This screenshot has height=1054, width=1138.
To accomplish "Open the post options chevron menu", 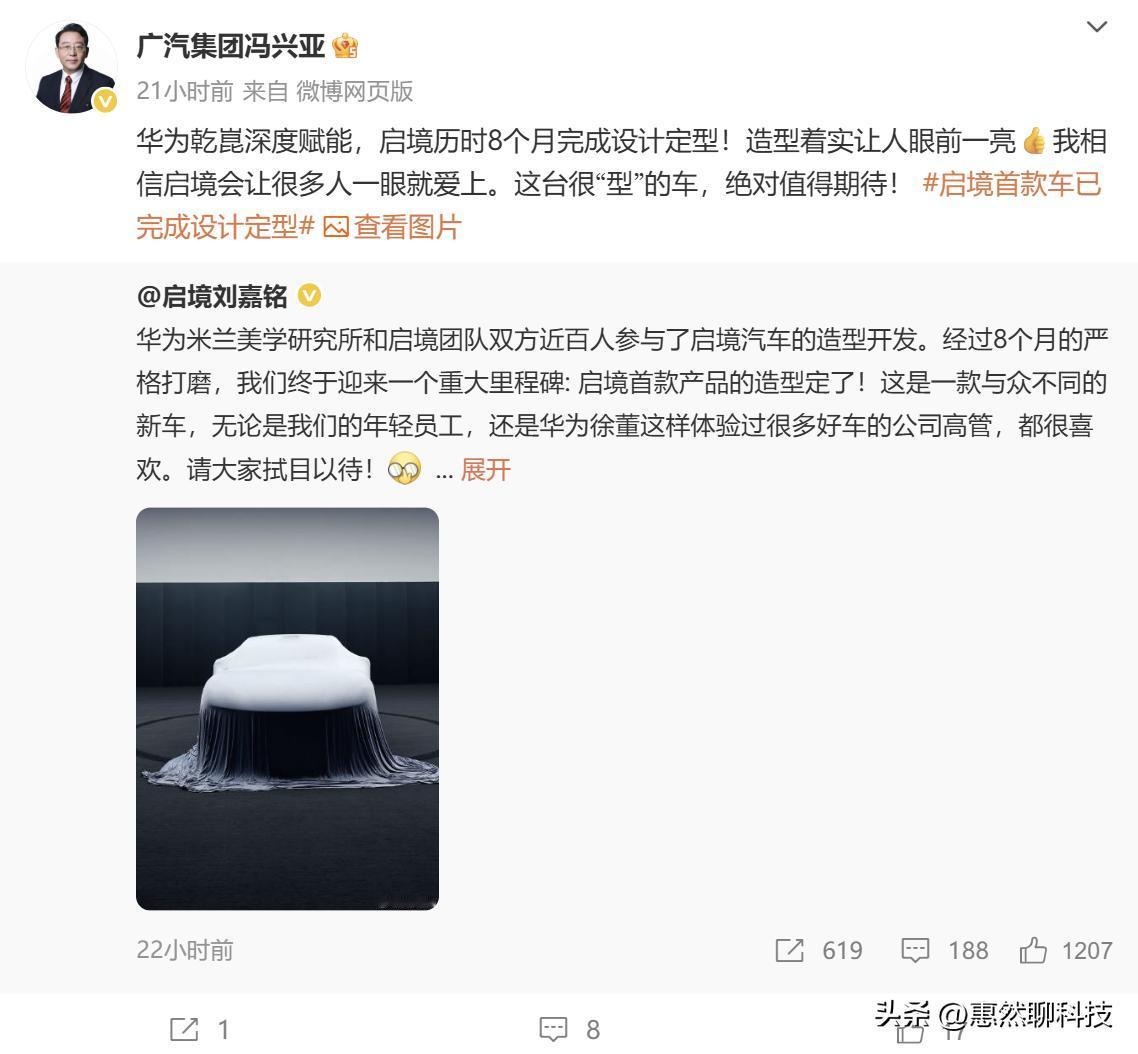I will pyautogui.click(x=1096, y=28).
